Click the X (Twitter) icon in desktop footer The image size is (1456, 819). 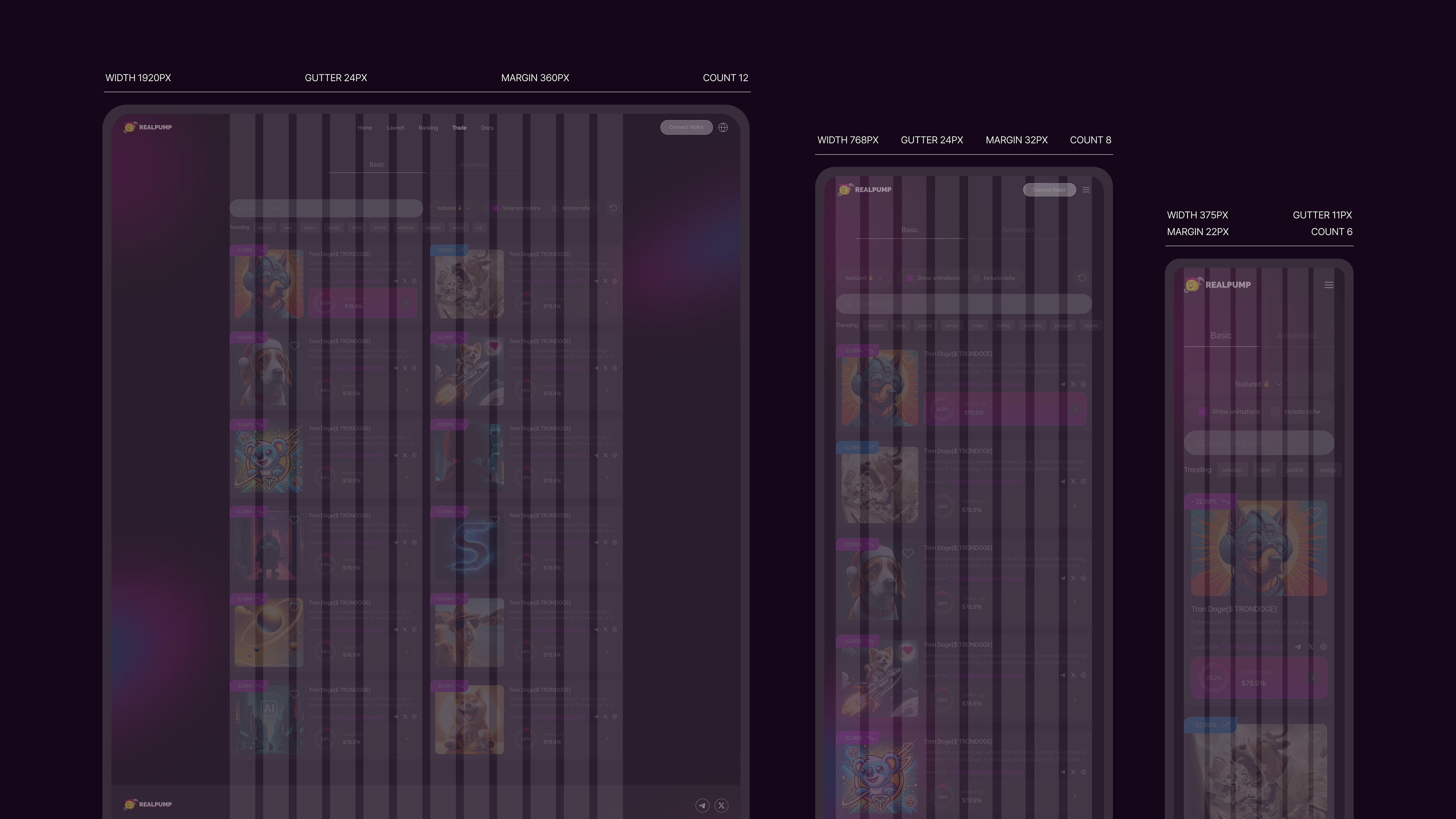[x=721, y=805]
